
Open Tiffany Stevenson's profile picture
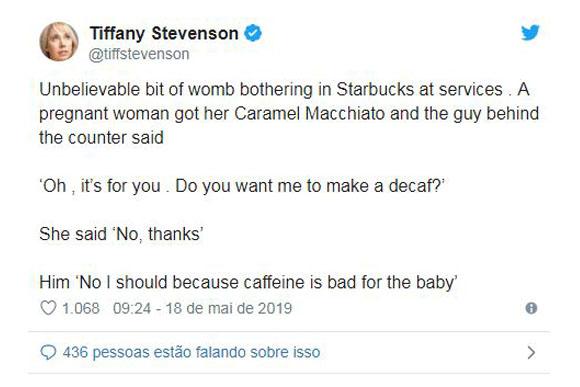(59, 41)
